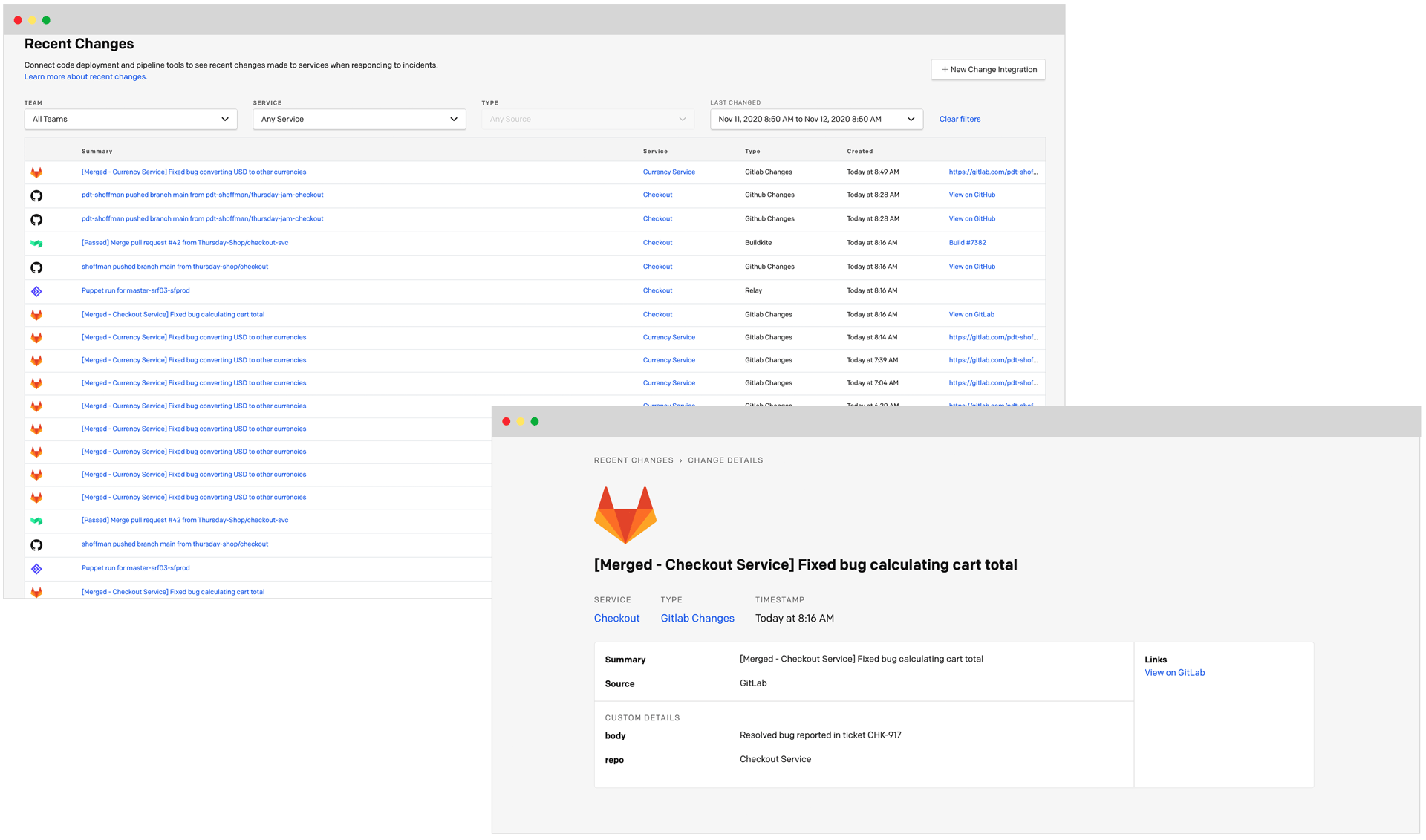Open the All Teams dropdown
This screenshot has height=840, width=1426.
131,120
